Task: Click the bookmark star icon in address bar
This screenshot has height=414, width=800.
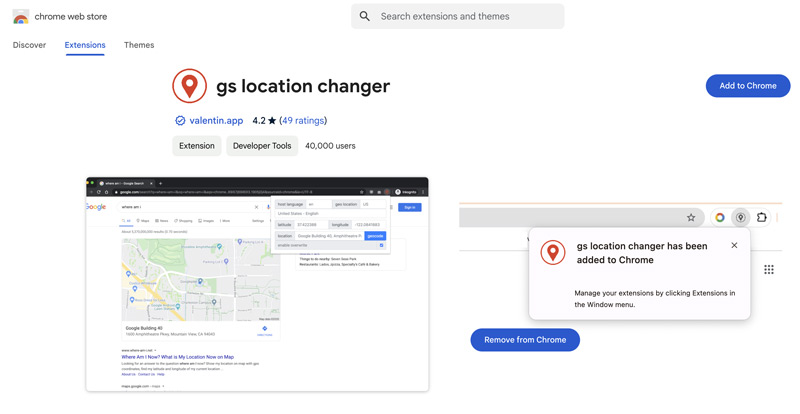Action: point(691,217)
